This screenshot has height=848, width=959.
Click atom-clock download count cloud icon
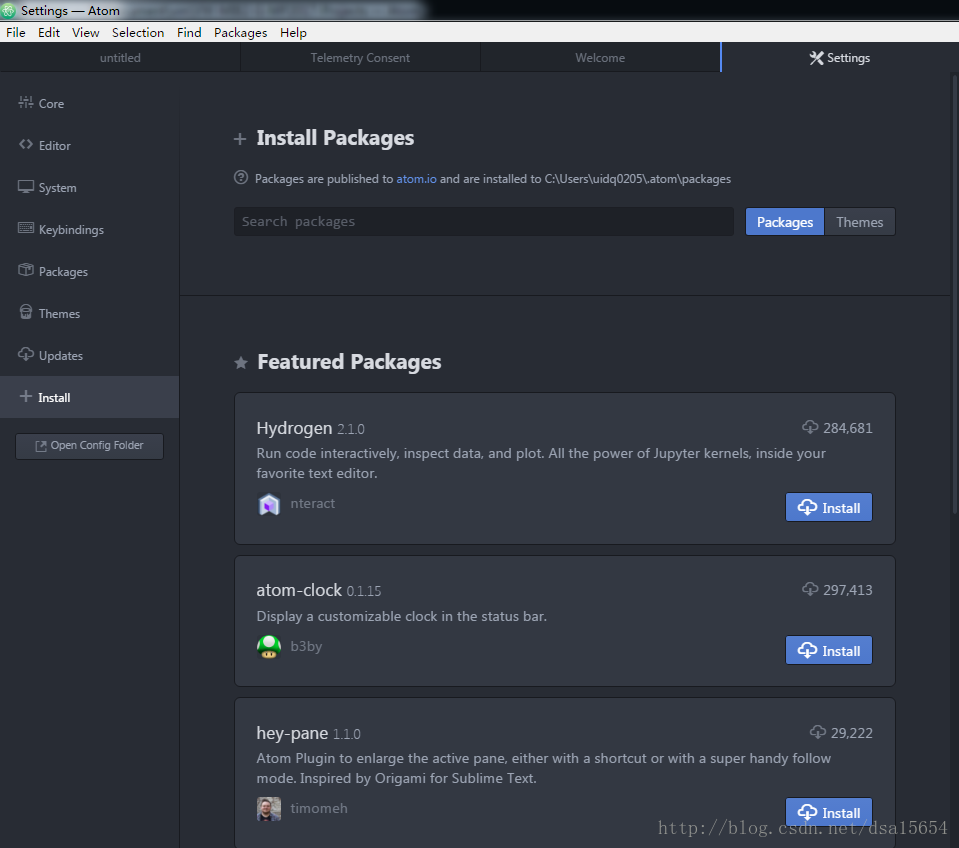pyautogui.click(x=810, y=589)
